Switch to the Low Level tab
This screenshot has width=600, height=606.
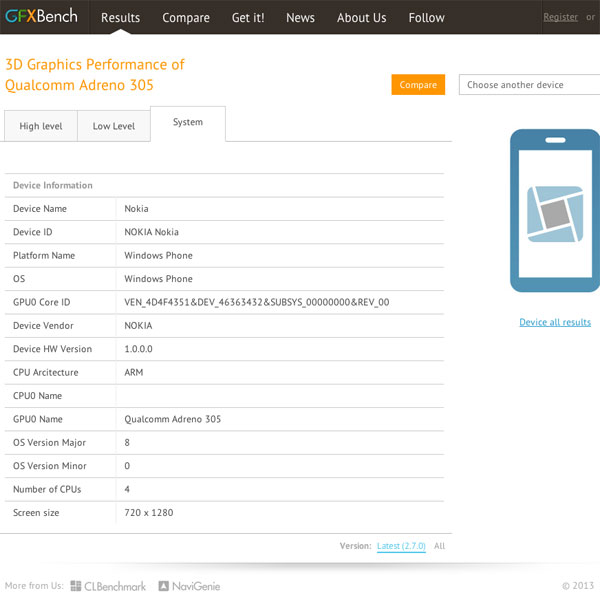click(114, 126)
